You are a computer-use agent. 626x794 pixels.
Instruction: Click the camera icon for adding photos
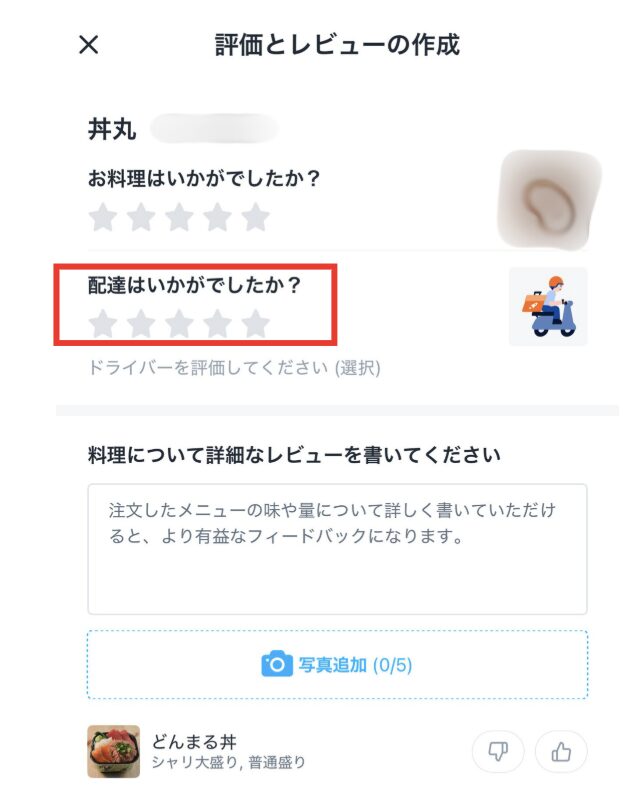click(277, 664)
